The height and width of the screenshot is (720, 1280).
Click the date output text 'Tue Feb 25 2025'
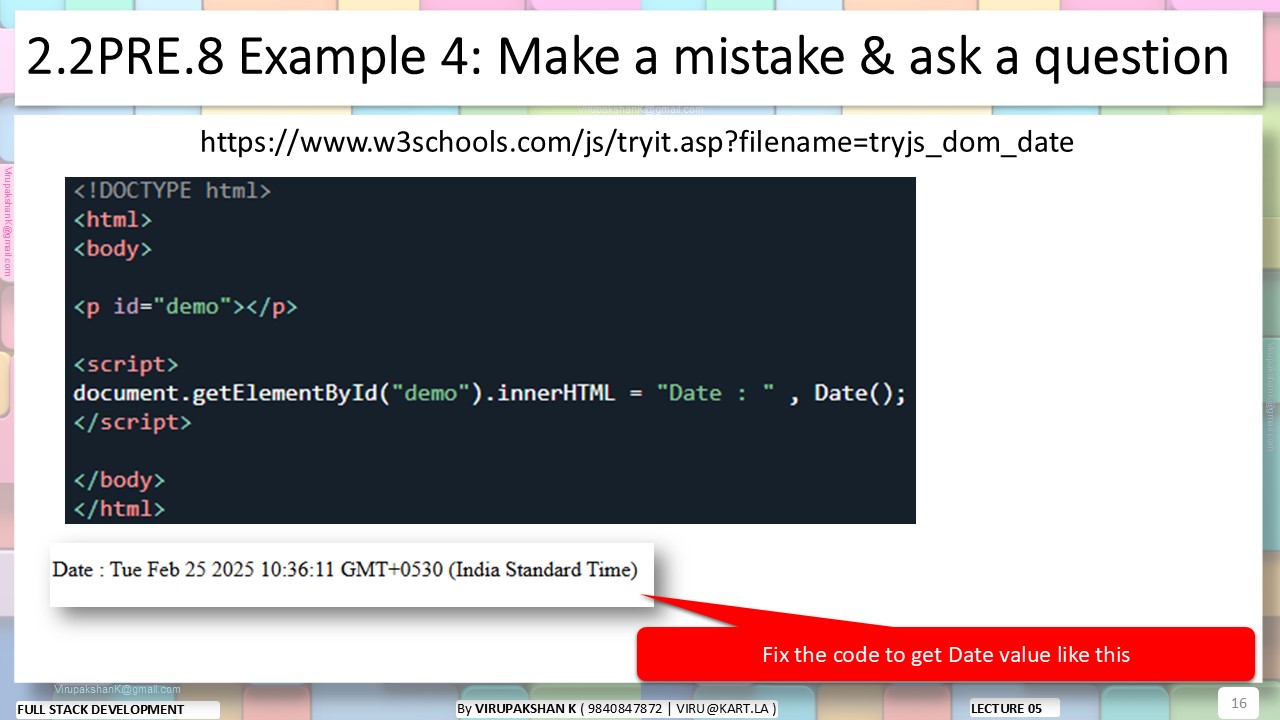tap(182, 570)
